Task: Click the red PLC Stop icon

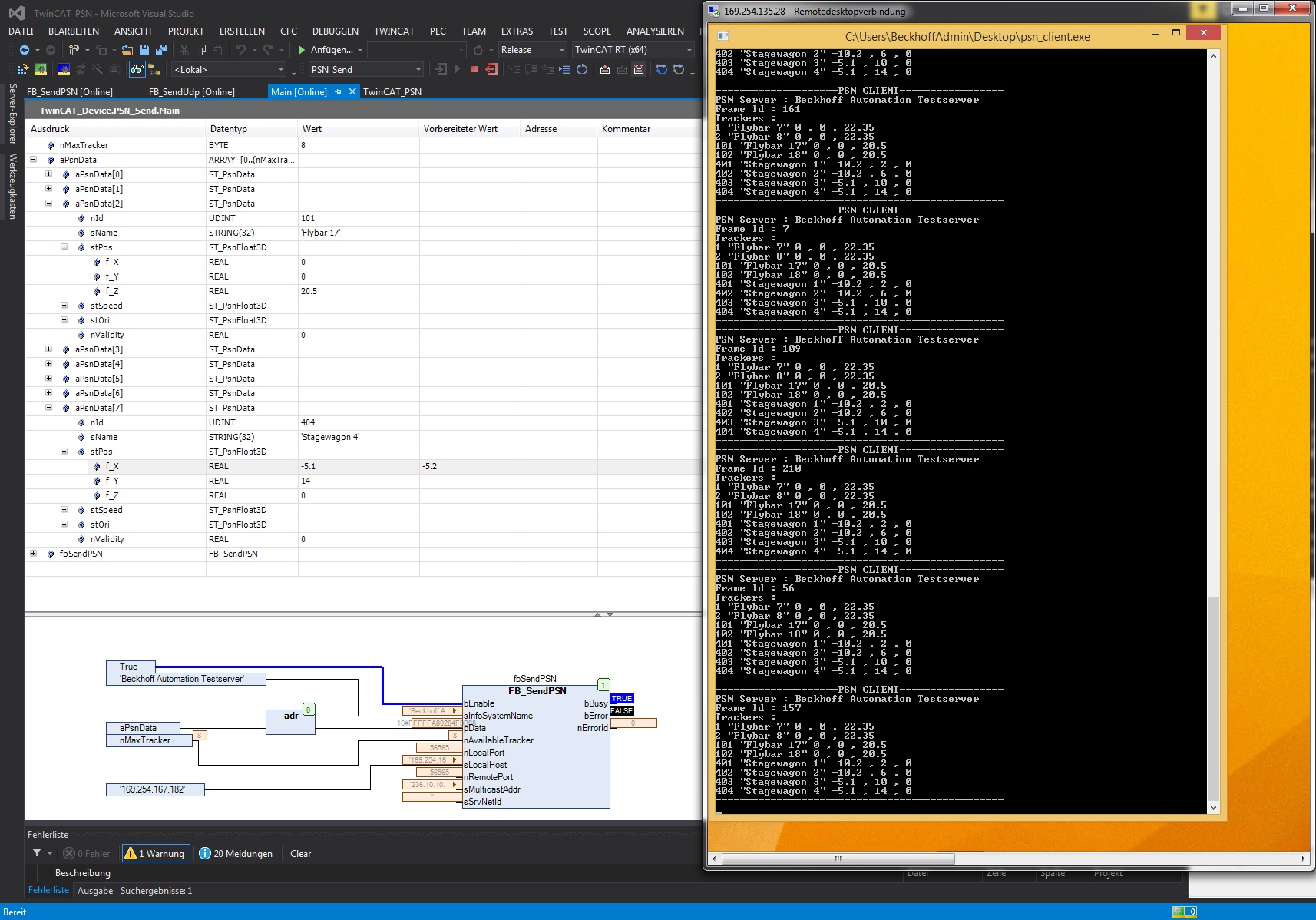Action: click(x=474, y=70)
